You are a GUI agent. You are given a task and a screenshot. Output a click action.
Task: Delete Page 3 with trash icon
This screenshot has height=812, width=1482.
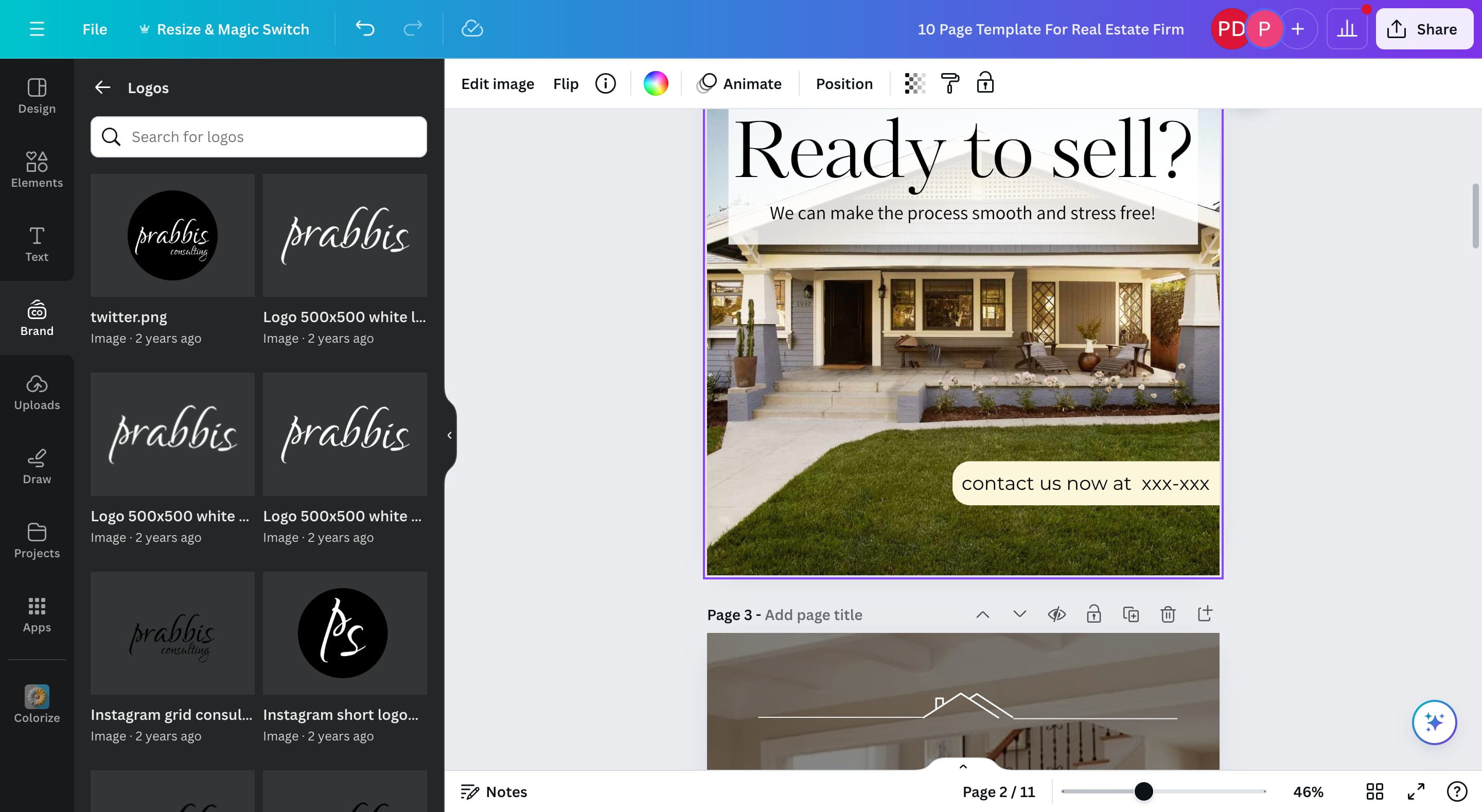pyautogui.click(x=1167, y=614)
